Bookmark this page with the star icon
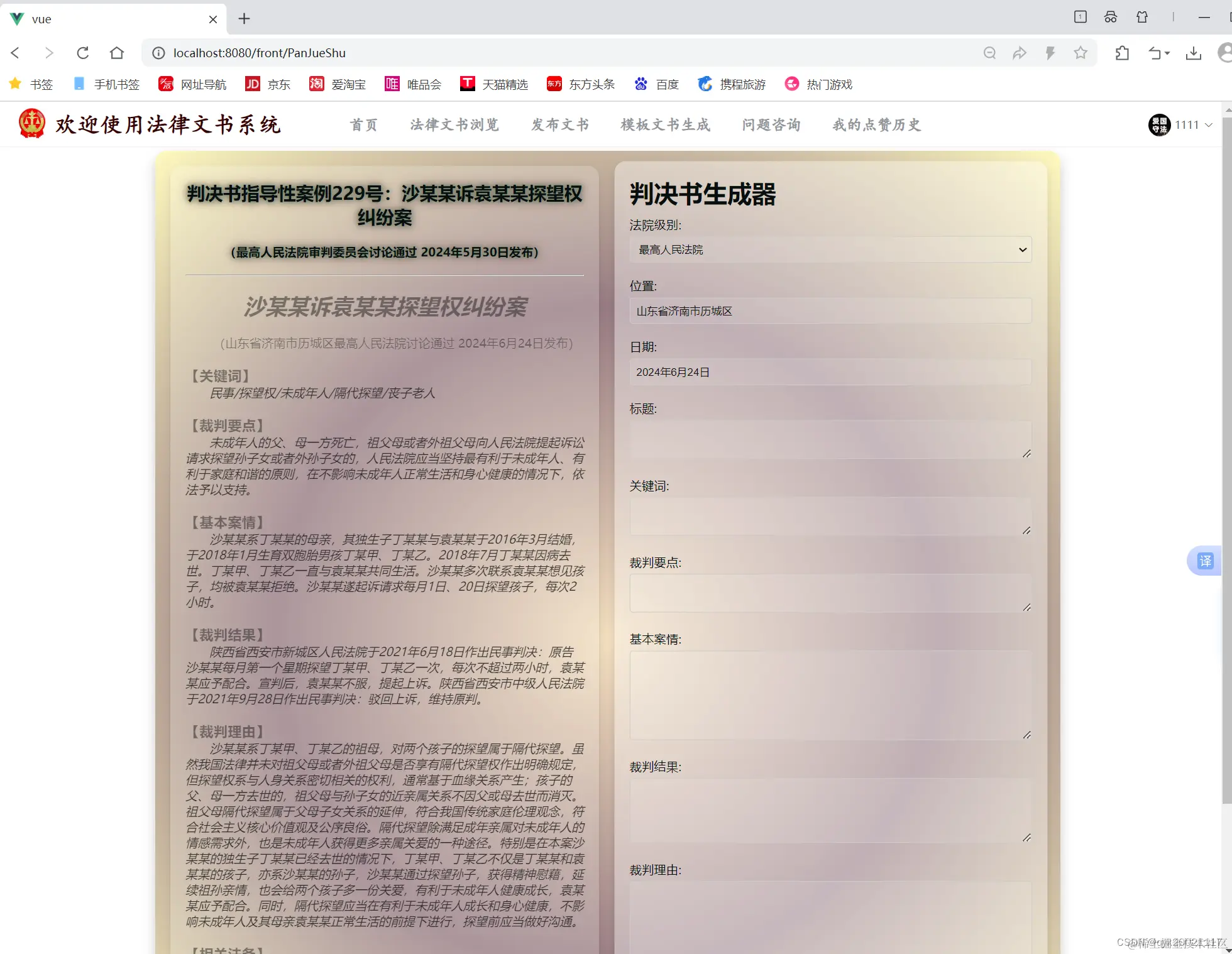Screen dimensions: 1232x954 point(1081,53)
